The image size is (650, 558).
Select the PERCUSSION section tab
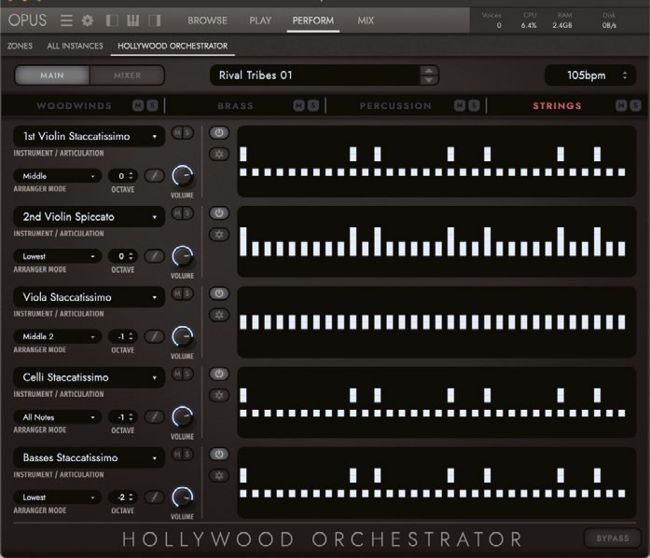395,106
